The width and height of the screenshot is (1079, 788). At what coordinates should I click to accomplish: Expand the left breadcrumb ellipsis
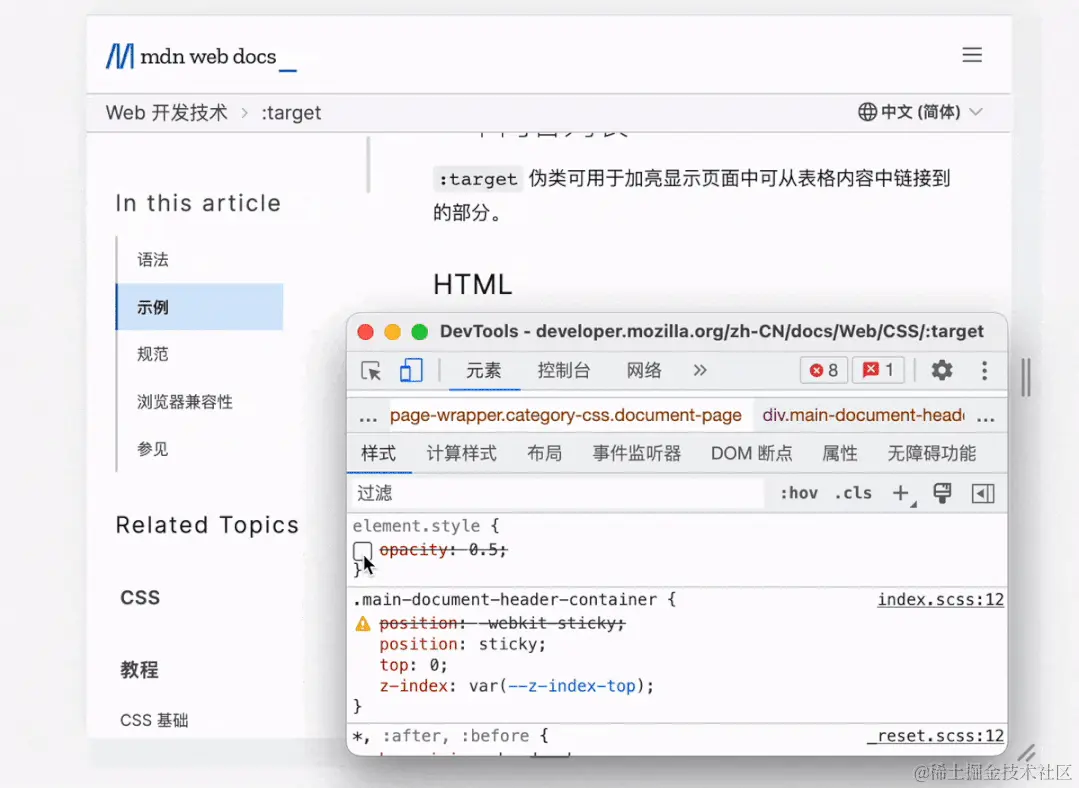click(368, 416)
